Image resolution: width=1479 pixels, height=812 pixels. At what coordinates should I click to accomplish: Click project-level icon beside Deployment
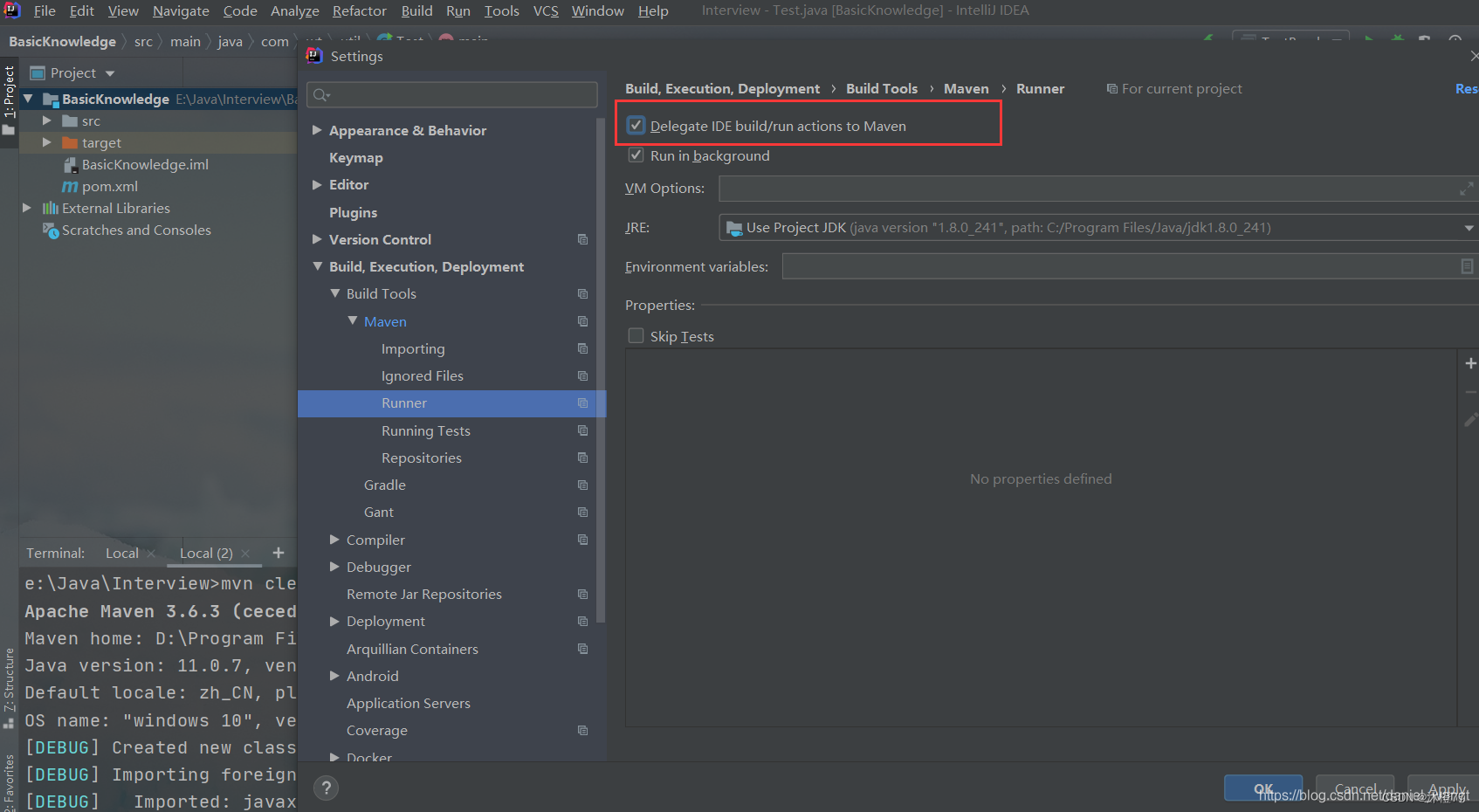click(x=582, y=621)
